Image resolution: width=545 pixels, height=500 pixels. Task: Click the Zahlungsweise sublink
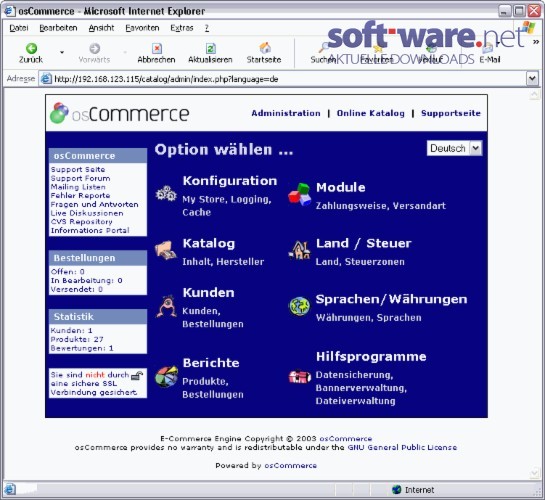coord(352,206)
